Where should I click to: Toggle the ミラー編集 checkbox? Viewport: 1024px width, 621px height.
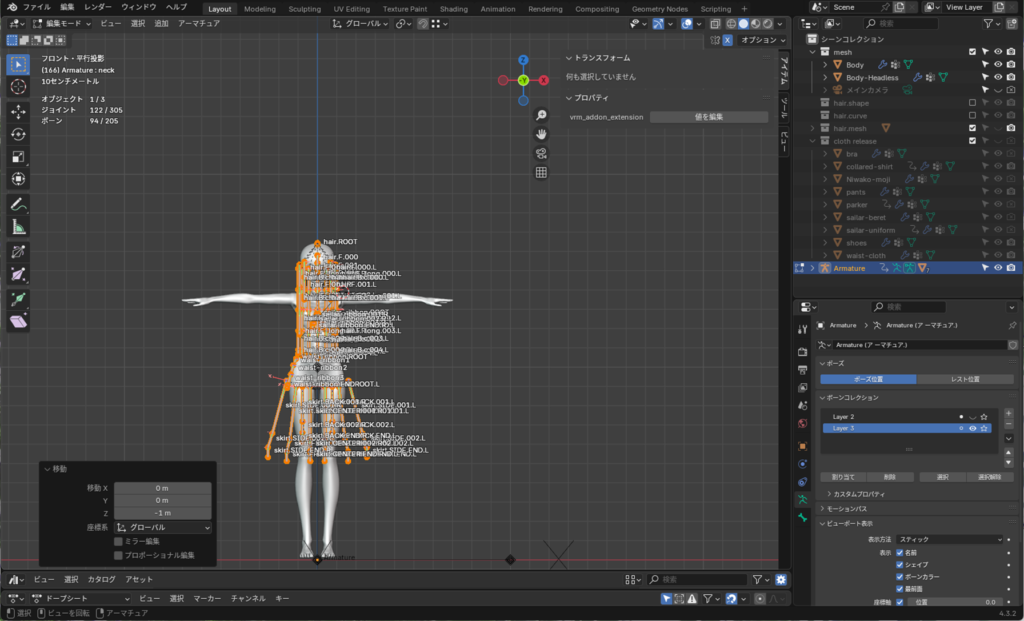pos(119,541)
